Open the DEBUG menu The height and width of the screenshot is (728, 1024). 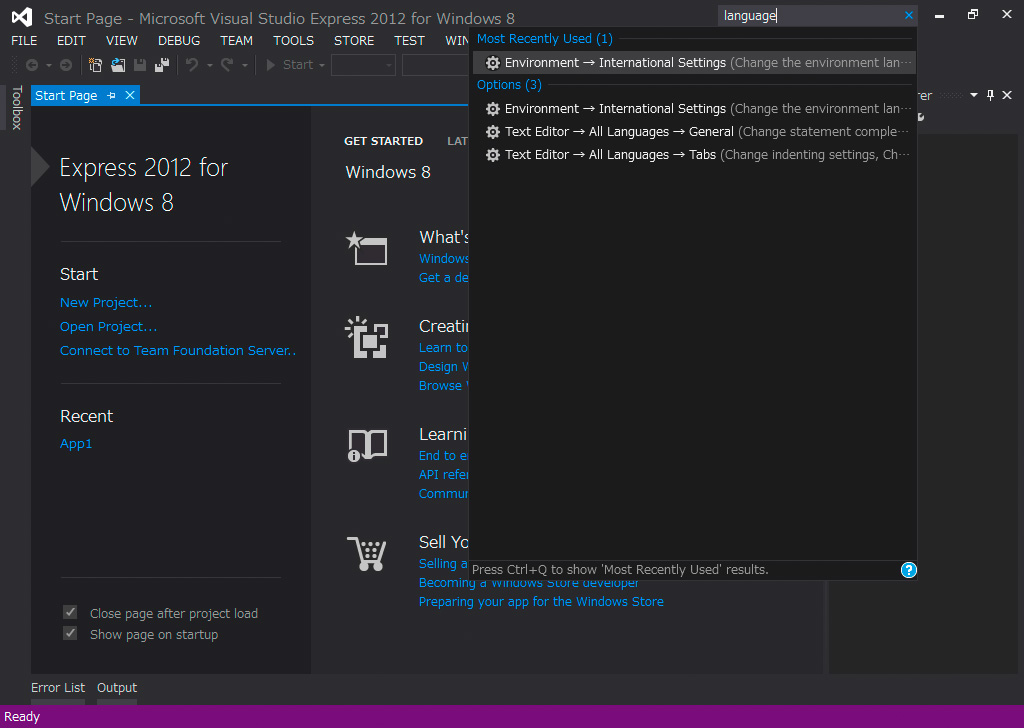pyautogui.click(x=179, y=40)
